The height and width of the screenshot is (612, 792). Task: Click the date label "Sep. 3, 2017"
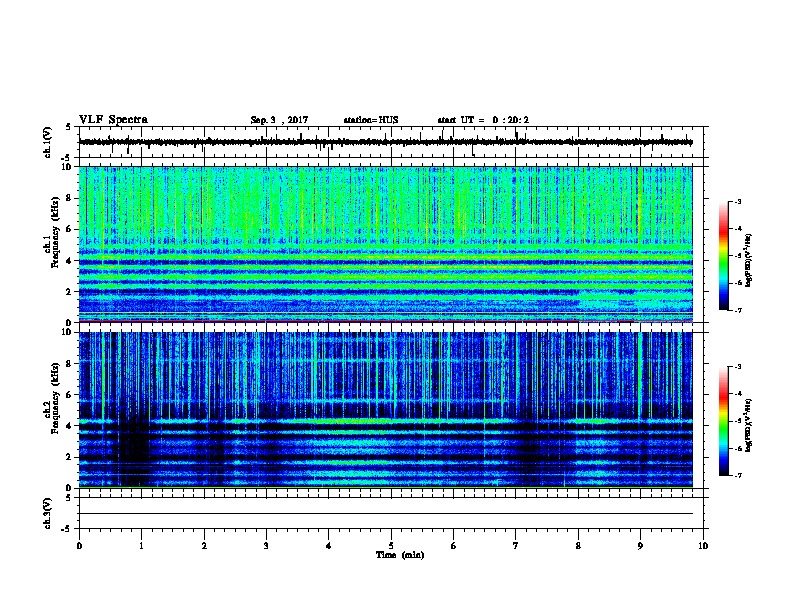[279, 120]
